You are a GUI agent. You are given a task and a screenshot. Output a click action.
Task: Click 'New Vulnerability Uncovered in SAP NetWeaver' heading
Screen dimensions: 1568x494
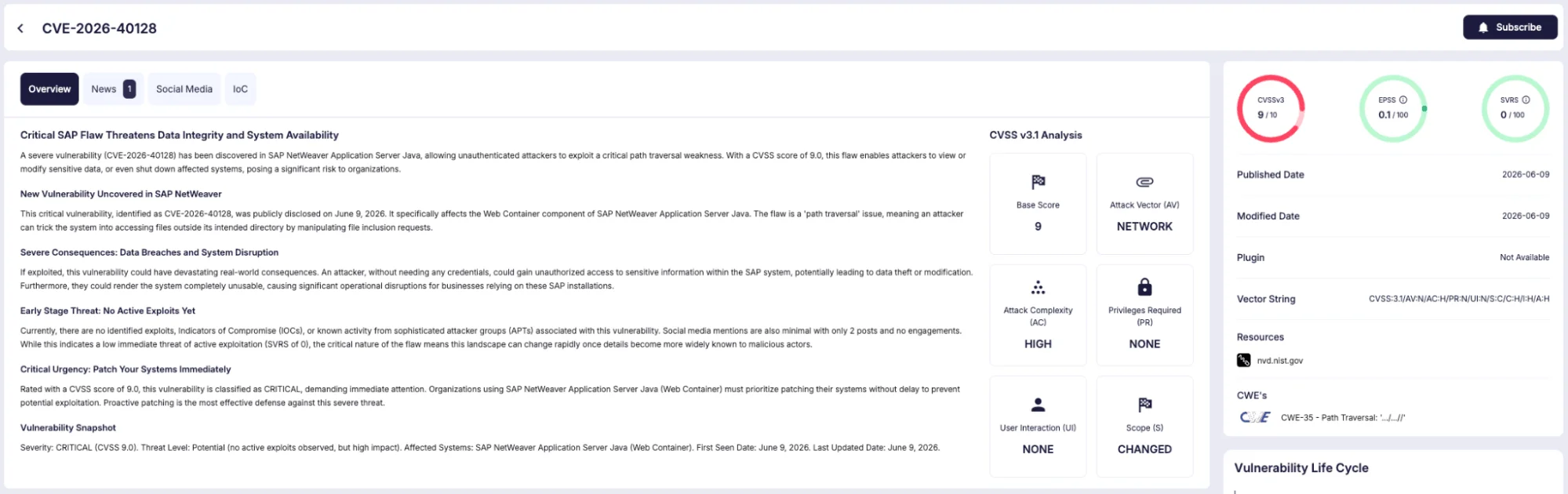pos(121,194)
